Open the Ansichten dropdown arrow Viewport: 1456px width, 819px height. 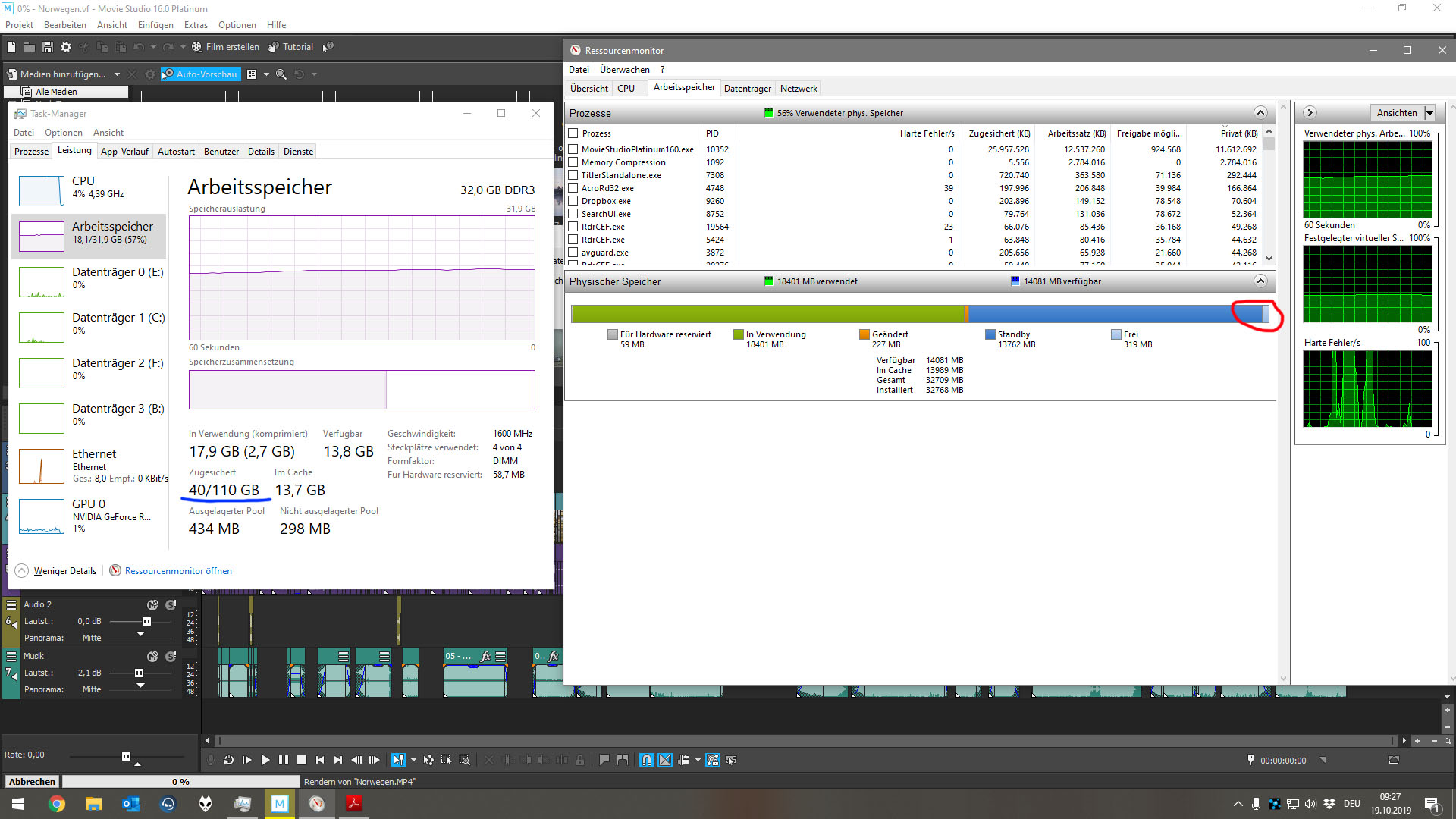(x=1429, y=113)
